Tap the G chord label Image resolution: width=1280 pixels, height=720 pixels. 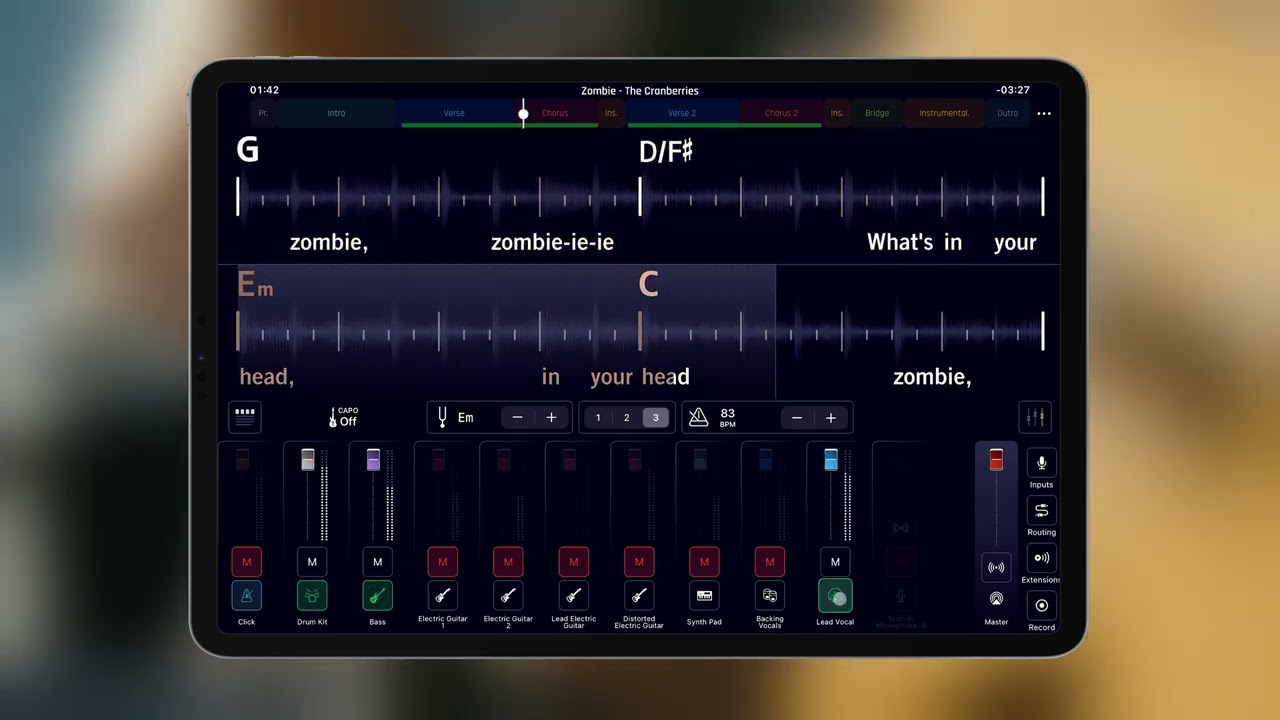click(x=247, y=150)
